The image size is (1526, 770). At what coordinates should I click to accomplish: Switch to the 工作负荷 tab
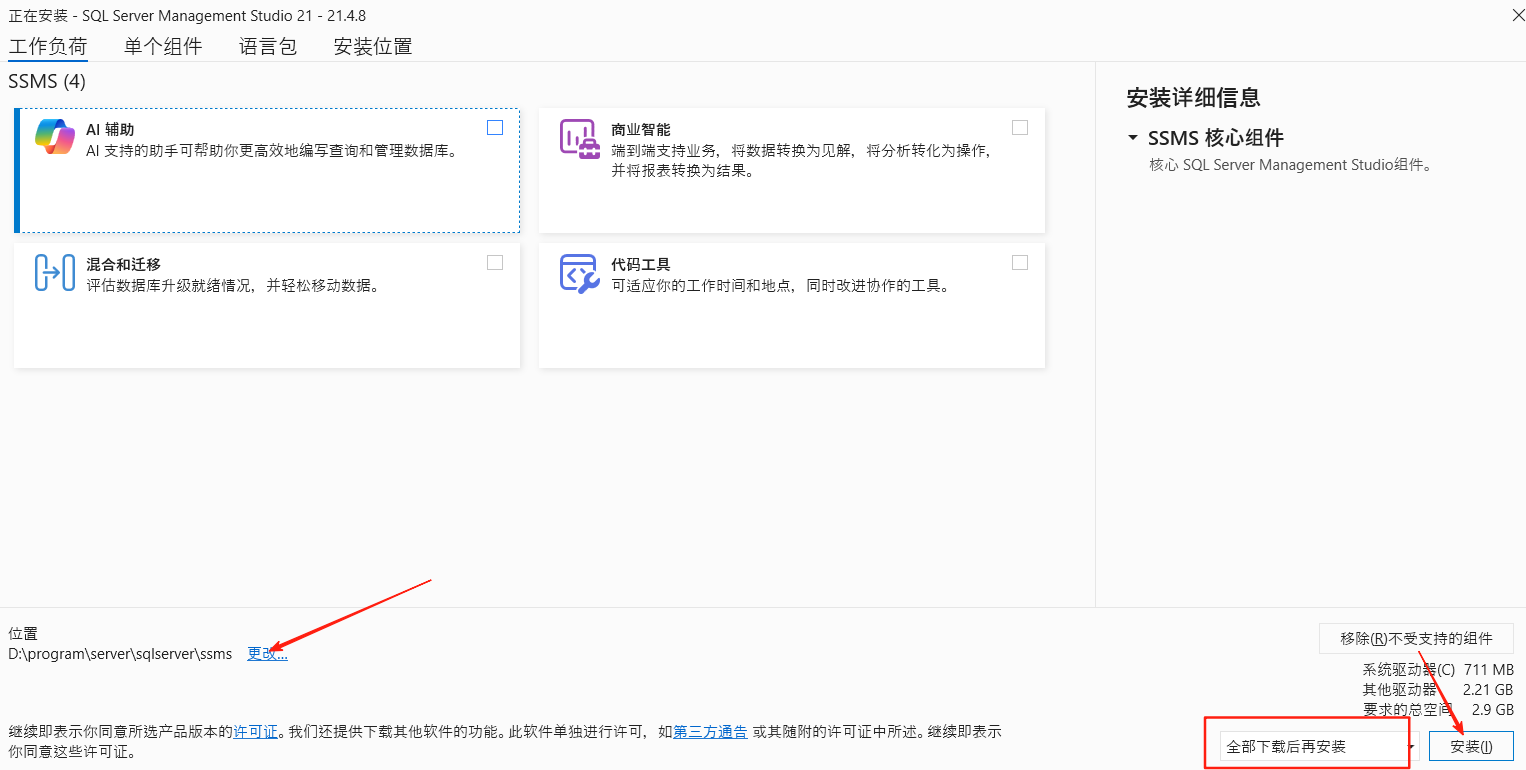point(48,46)
